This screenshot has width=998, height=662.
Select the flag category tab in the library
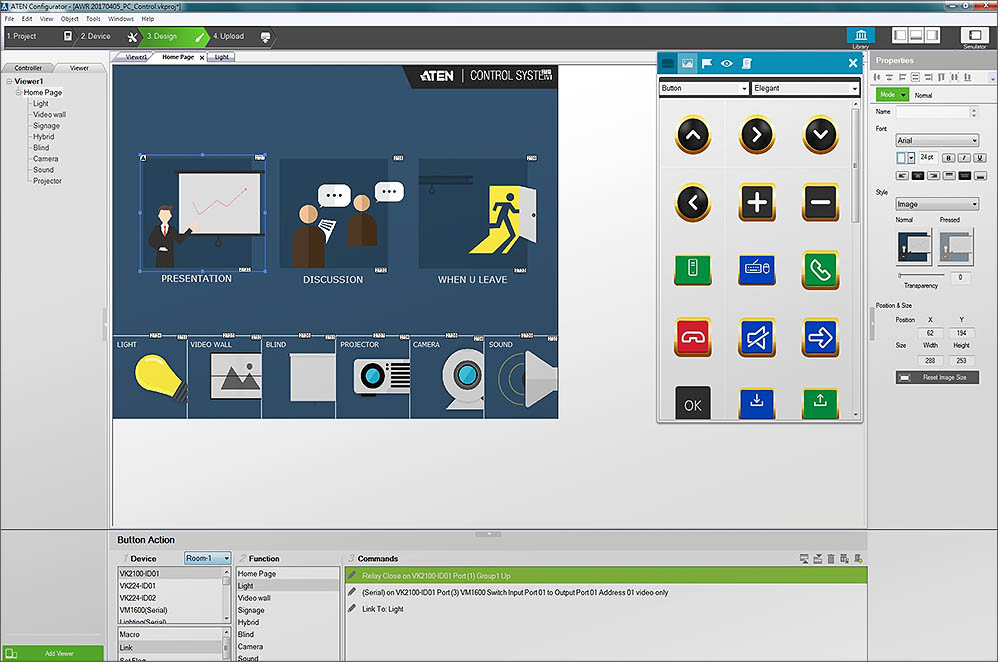[x=707, y=62]
